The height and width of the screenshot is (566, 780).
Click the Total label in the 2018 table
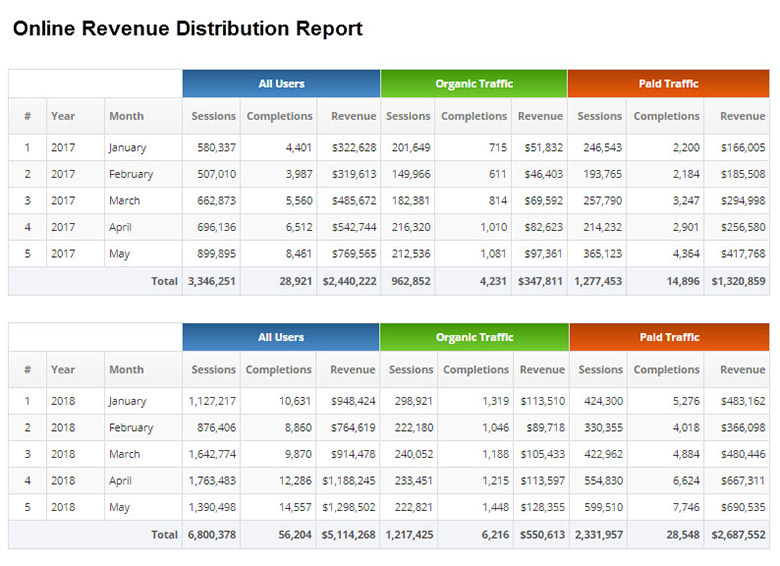click(164, 535)
